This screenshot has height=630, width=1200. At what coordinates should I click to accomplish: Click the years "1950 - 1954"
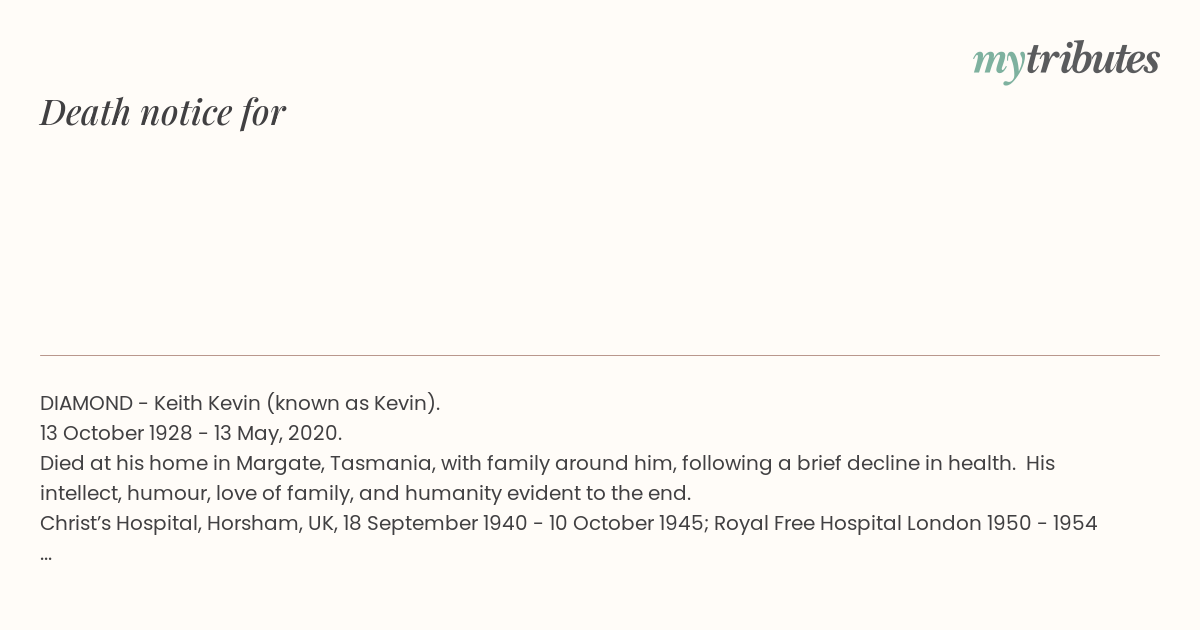1042,524
